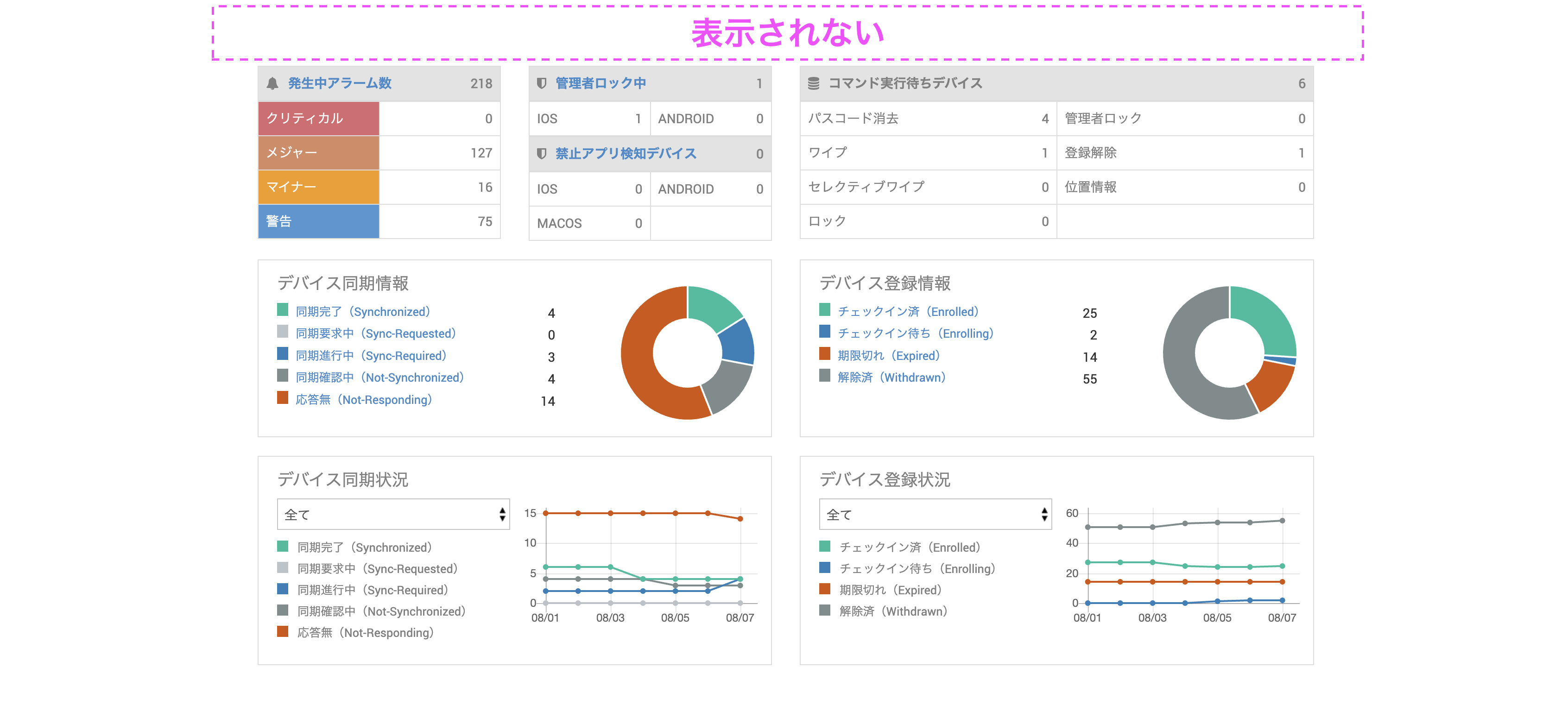Select the メジャー alarm row
The height and width of the screenshot is (705, 1568).
point(318,153)
